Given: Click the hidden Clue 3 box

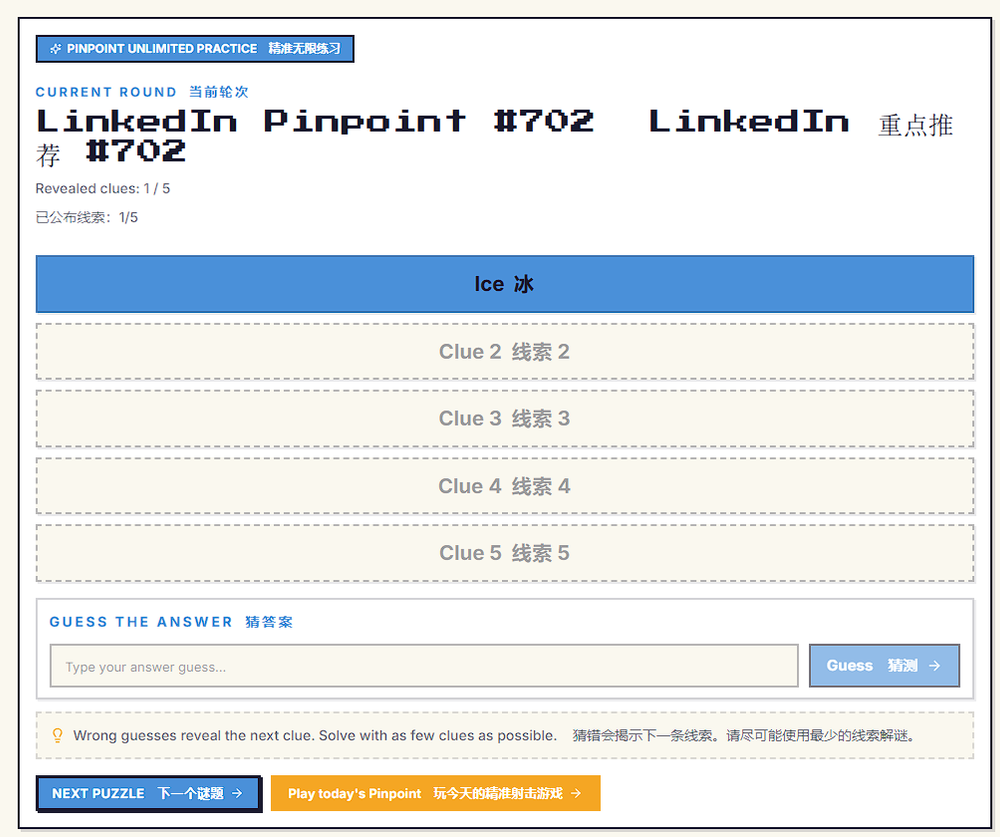Looking at the screenshot, I should [504, 418].
